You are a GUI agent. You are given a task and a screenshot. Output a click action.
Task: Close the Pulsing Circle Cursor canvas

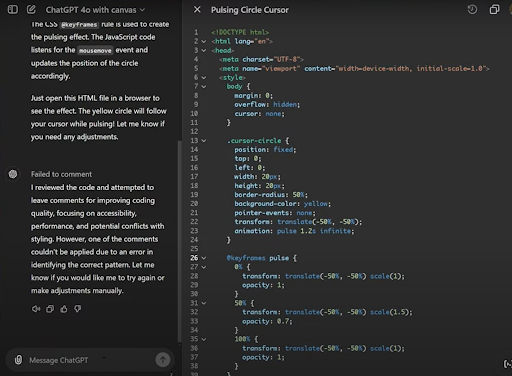click(197, 10)
